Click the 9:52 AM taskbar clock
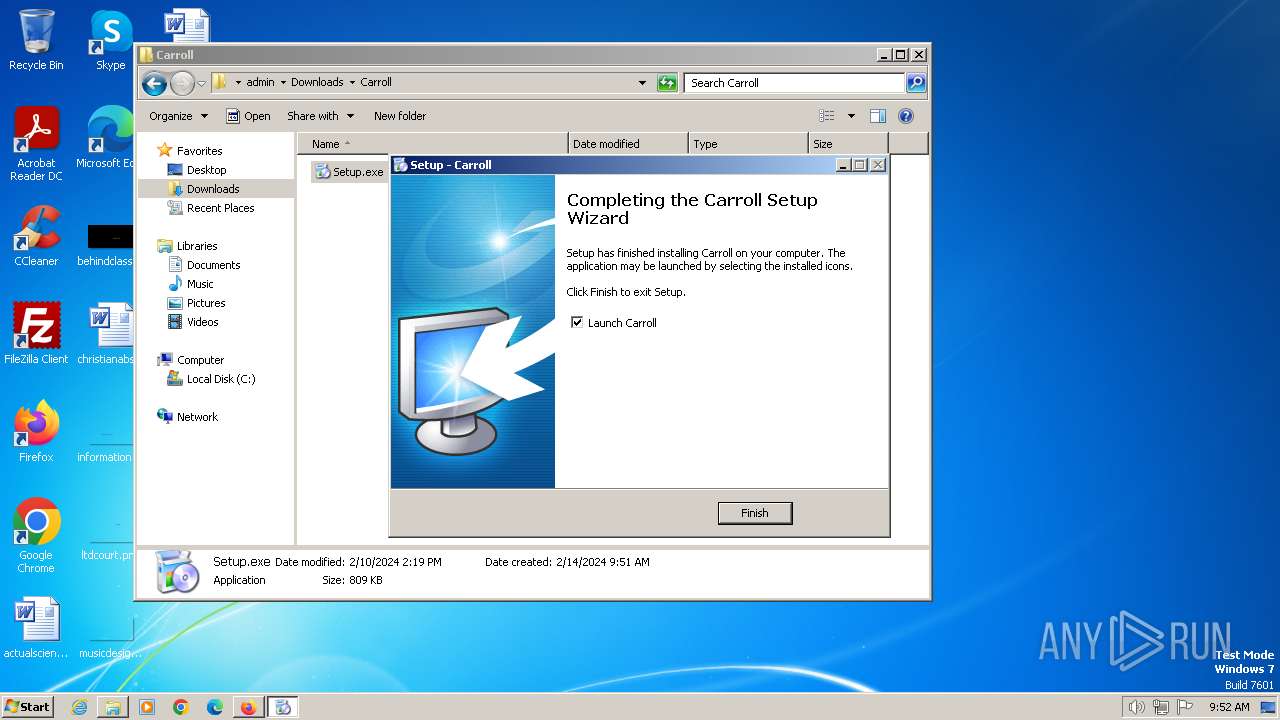 [x=1229, y=707]
